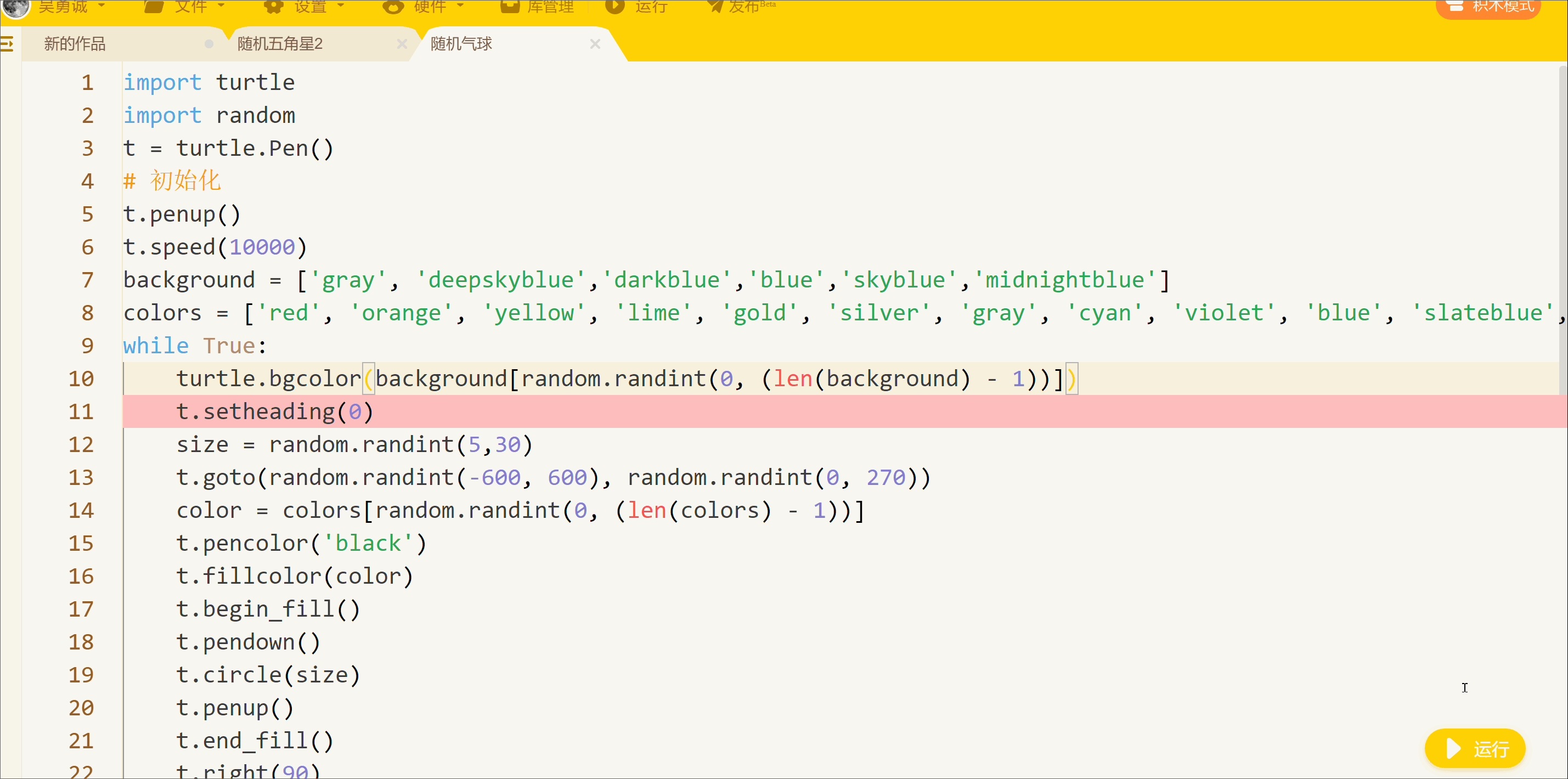Switch to 积木模式 block mode
1568x779 pixels.
pos(1488,7)
